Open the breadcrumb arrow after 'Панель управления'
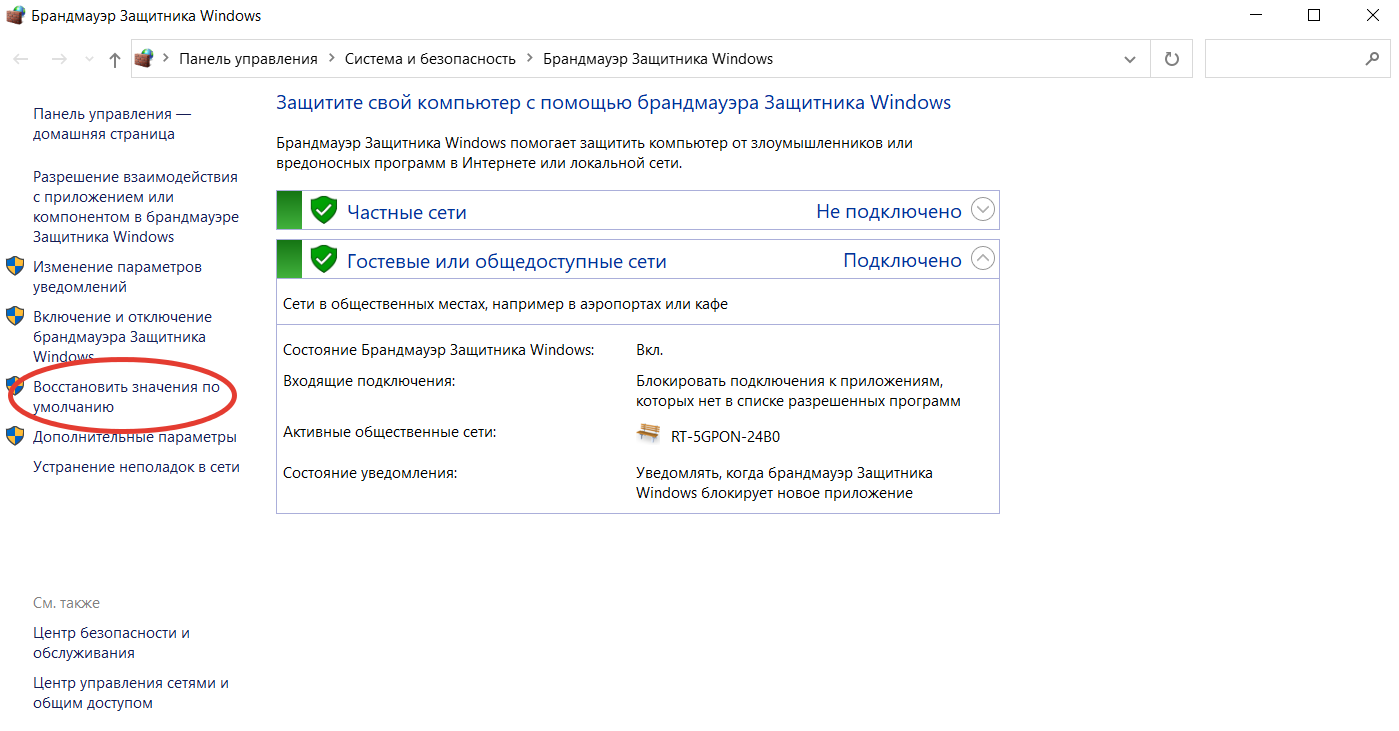The width and height of the screenshot is (1399, 731). (x=331, y=59)
